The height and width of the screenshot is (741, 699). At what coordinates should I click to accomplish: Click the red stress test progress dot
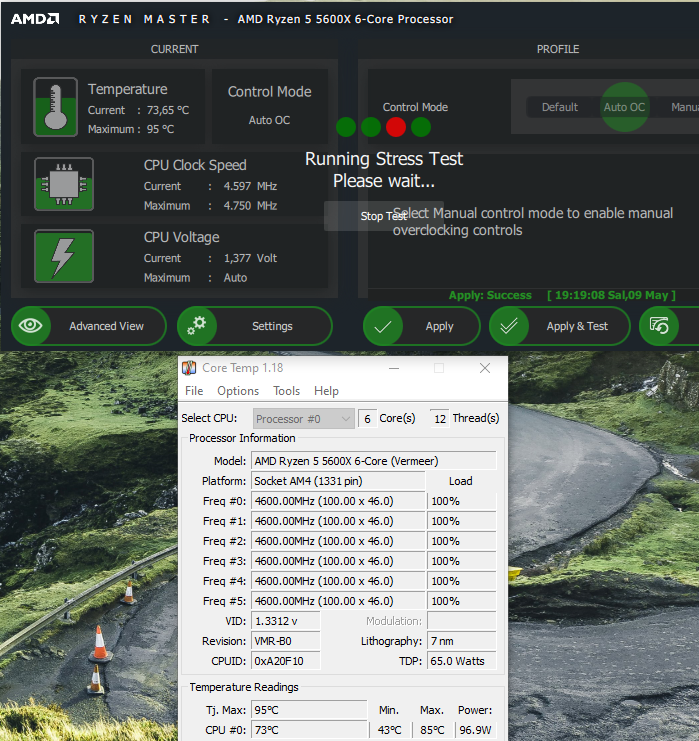[396, 127]
